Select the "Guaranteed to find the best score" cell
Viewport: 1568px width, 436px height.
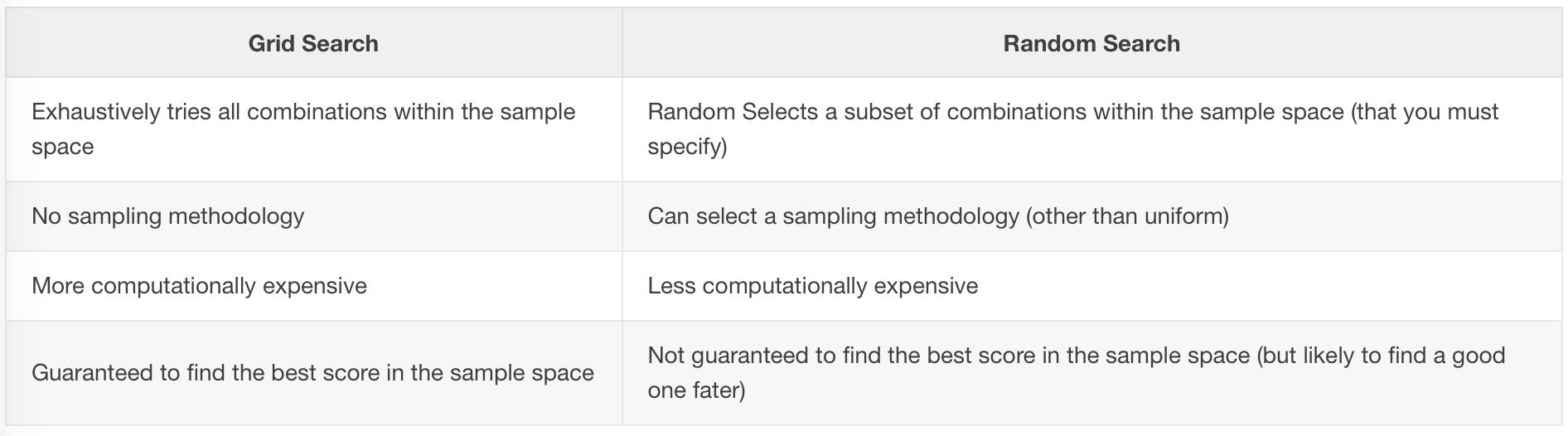312,373
